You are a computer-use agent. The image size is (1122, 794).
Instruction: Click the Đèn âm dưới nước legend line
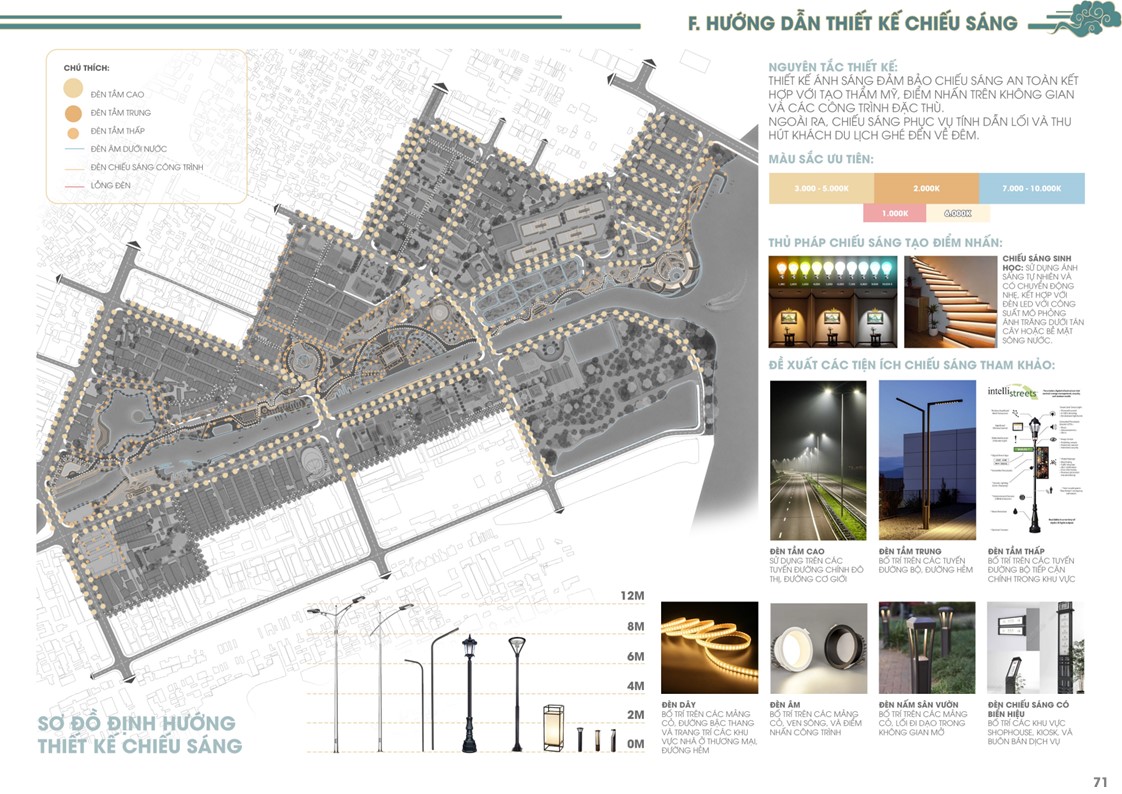click(x=74, y=150)
